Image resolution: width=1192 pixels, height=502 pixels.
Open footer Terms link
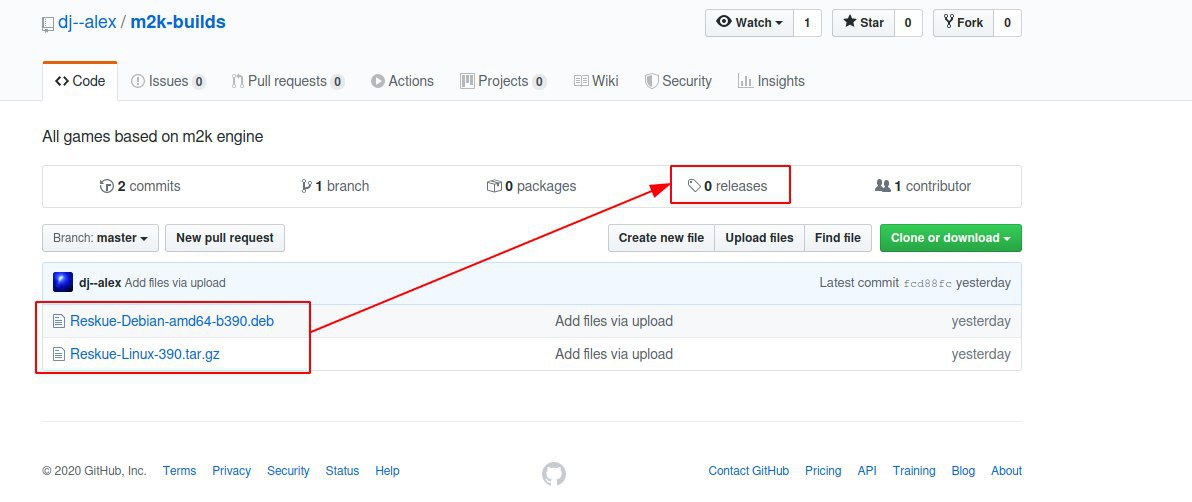pos(179,471)
